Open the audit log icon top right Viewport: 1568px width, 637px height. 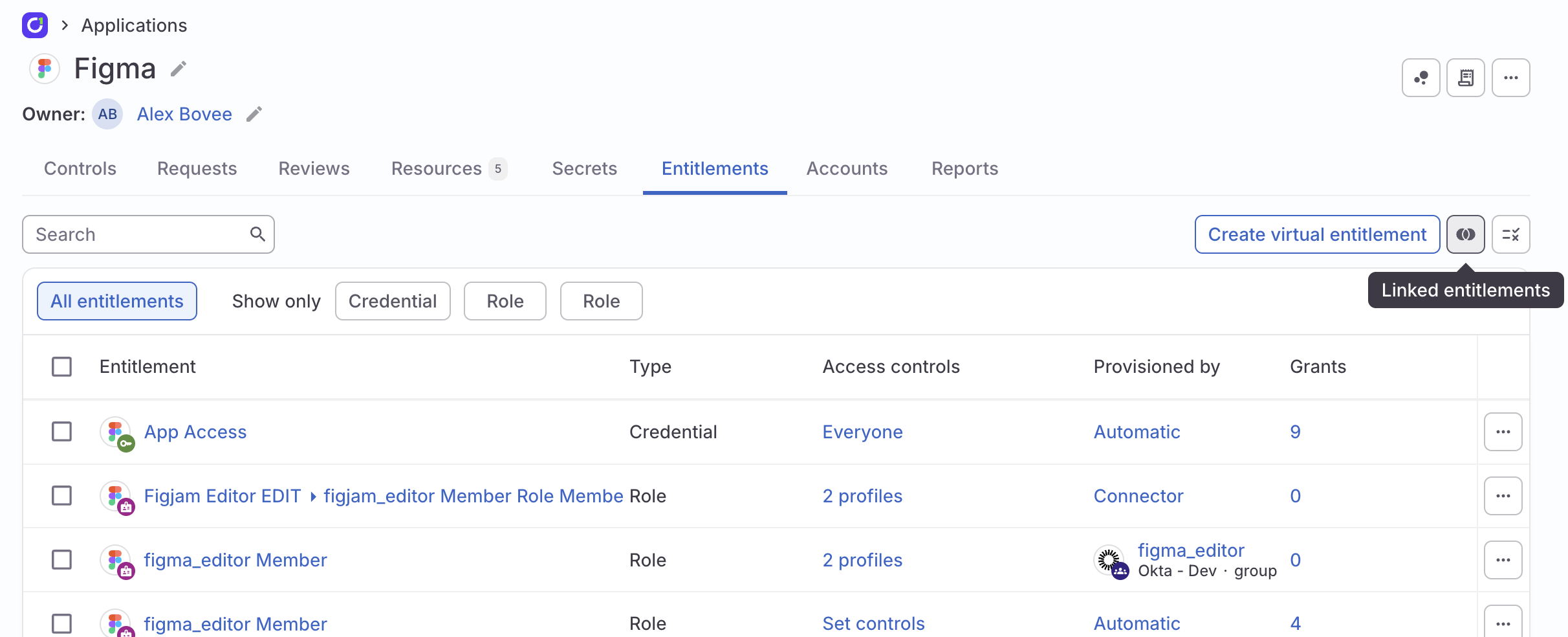(x=1466, y=77)
